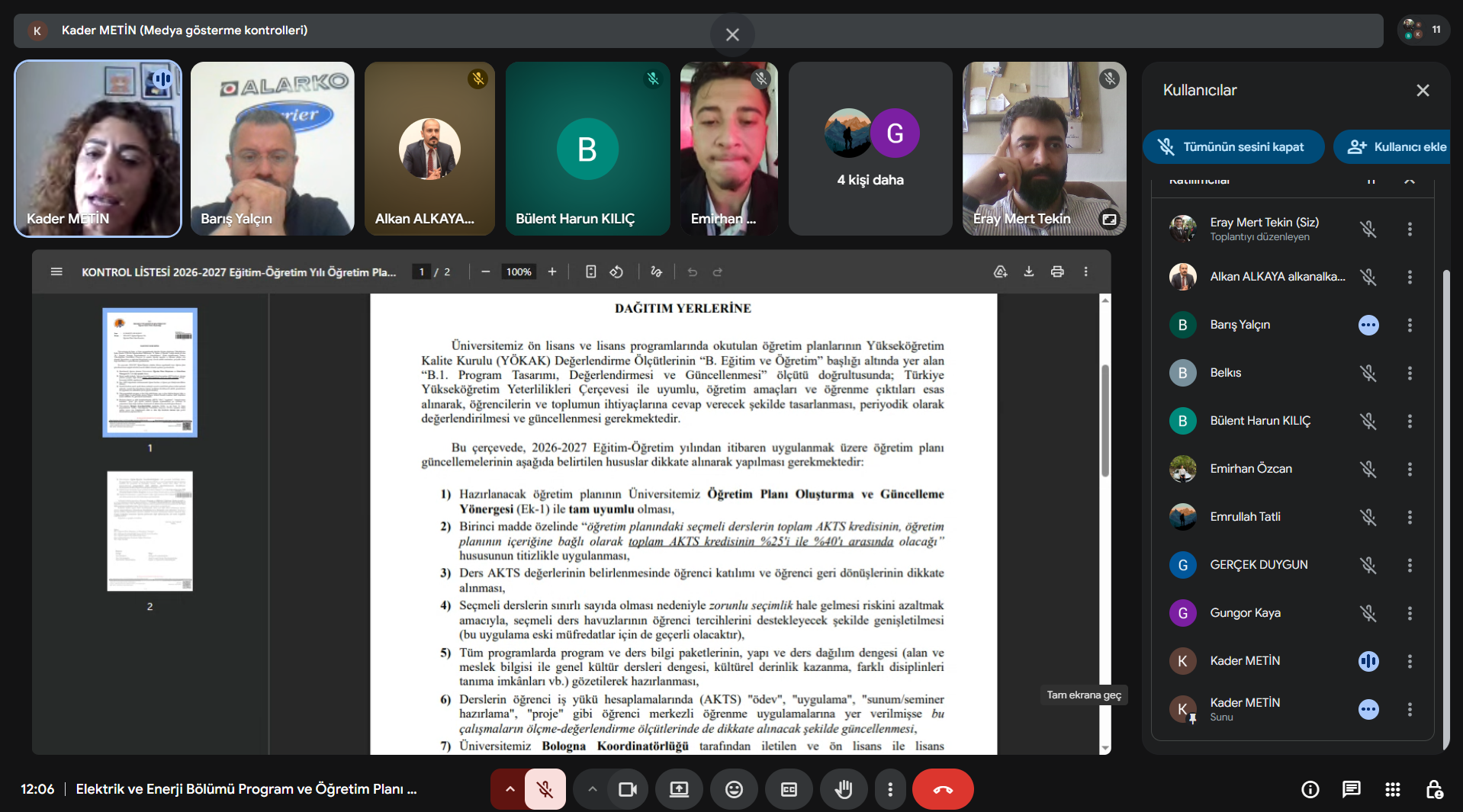
Task: Toggle closed captions
Action: click(x=789, y=789)
